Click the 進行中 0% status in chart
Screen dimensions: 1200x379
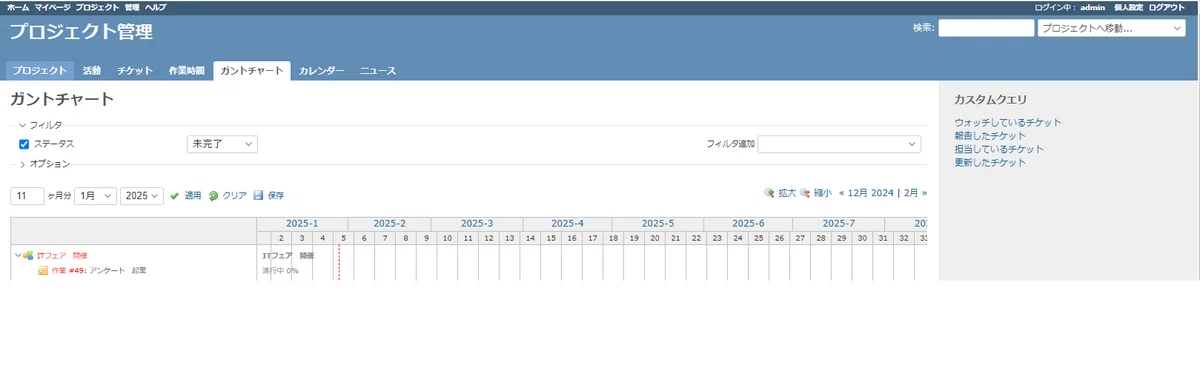[280, 270]
